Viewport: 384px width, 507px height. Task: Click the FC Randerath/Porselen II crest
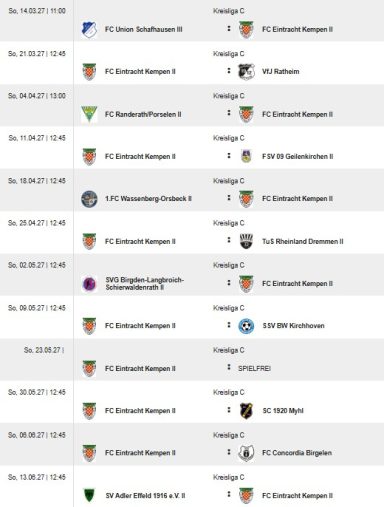tap(89, 114)
